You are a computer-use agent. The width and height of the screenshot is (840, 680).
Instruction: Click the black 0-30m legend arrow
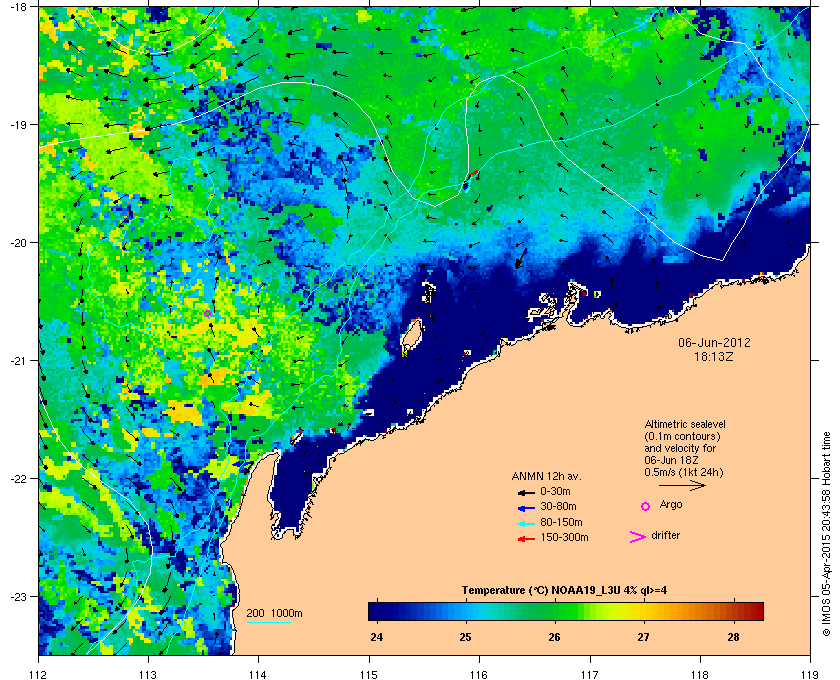pyautogui.click(x=526, y=492)
